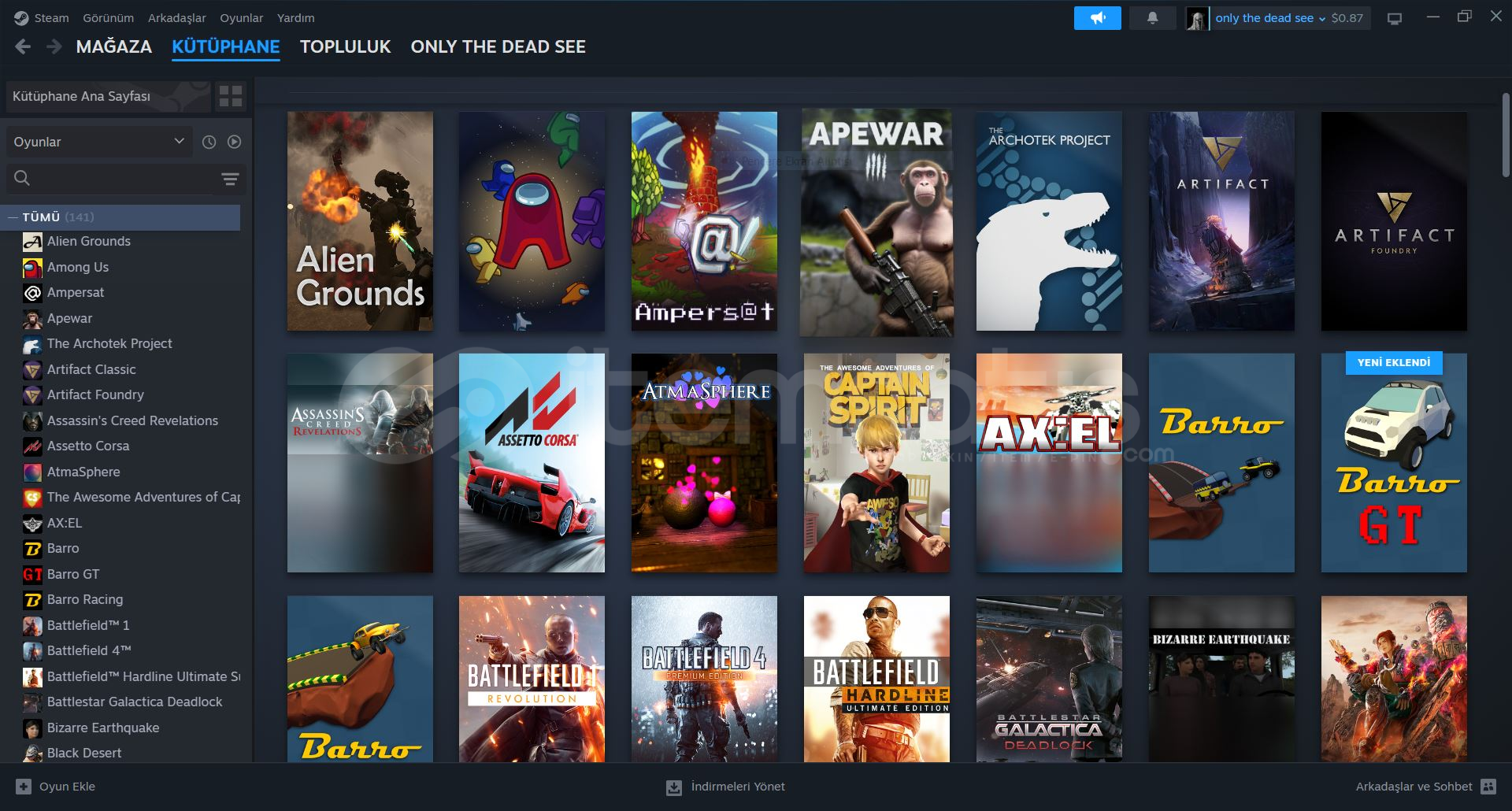The image size is (1512, 811).
Task: Click the downloads manager icon
Action: (674, 787)
